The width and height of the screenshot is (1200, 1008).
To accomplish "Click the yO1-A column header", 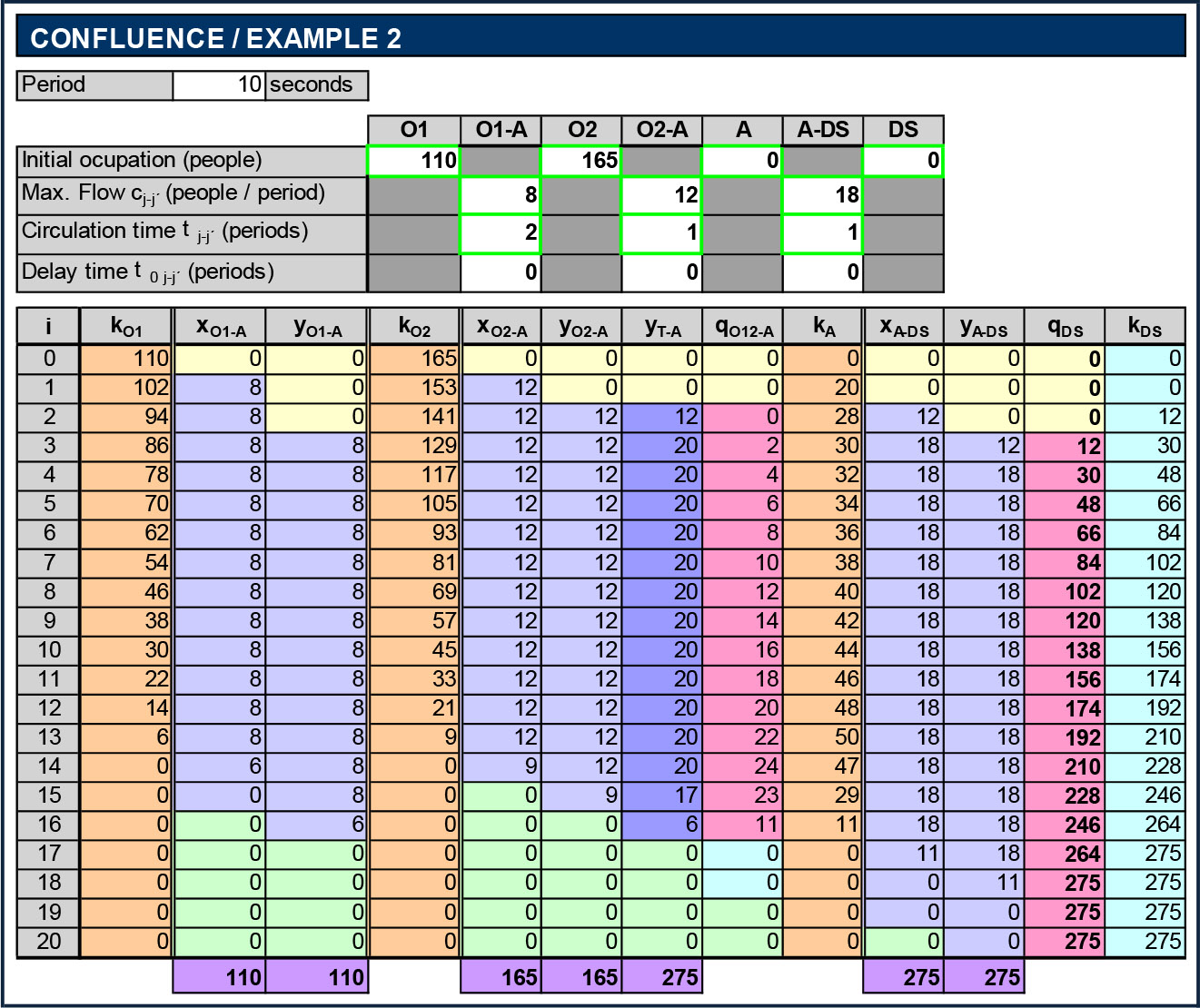I will click(x=316, y=326).
